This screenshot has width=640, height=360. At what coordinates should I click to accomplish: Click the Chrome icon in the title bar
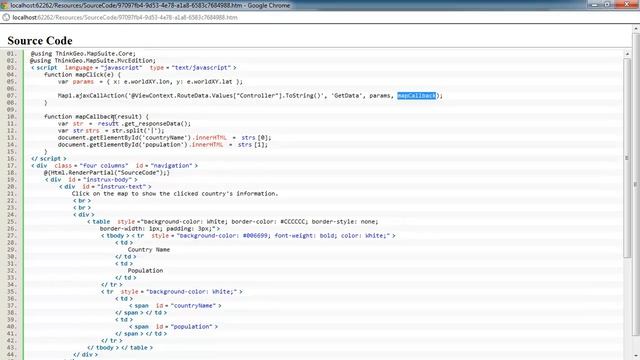(5, 5)
